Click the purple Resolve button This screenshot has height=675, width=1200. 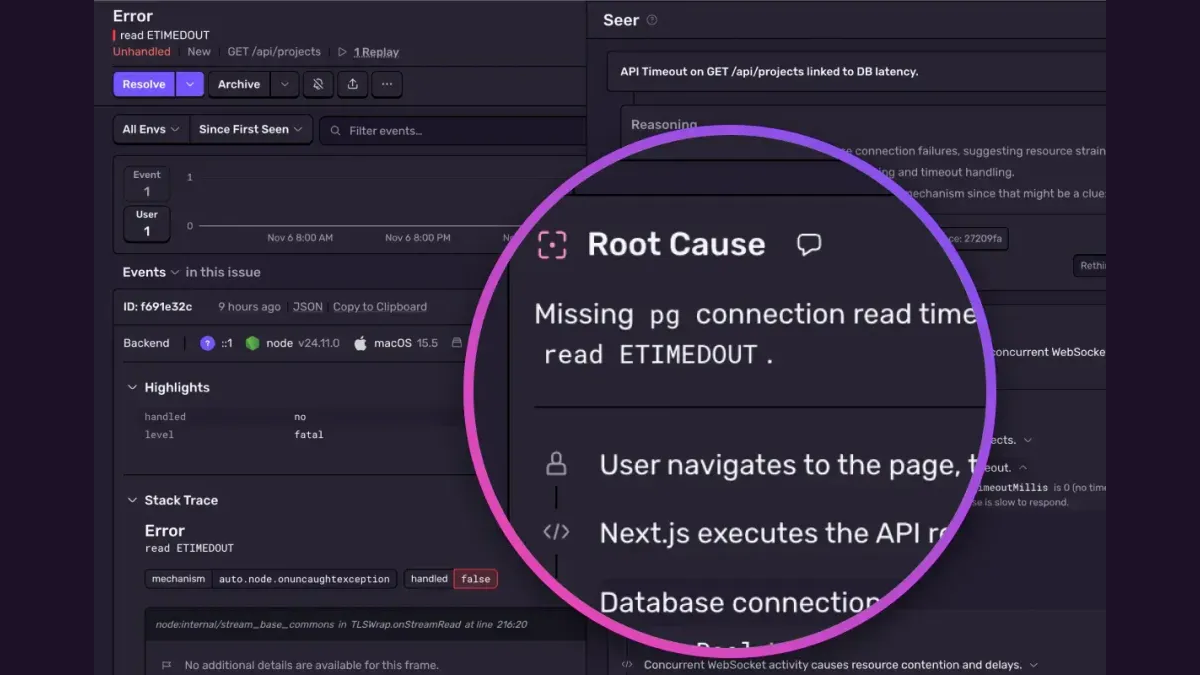pos(144,85)
